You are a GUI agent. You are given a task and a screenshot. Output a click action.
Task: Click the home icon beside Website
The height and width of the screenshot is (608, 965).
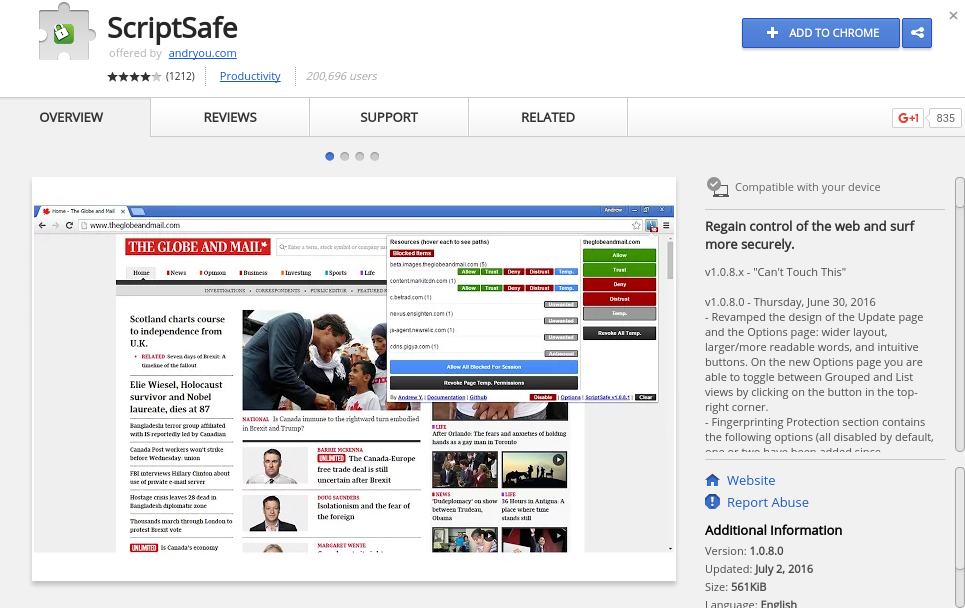click(x=712, y=480)
